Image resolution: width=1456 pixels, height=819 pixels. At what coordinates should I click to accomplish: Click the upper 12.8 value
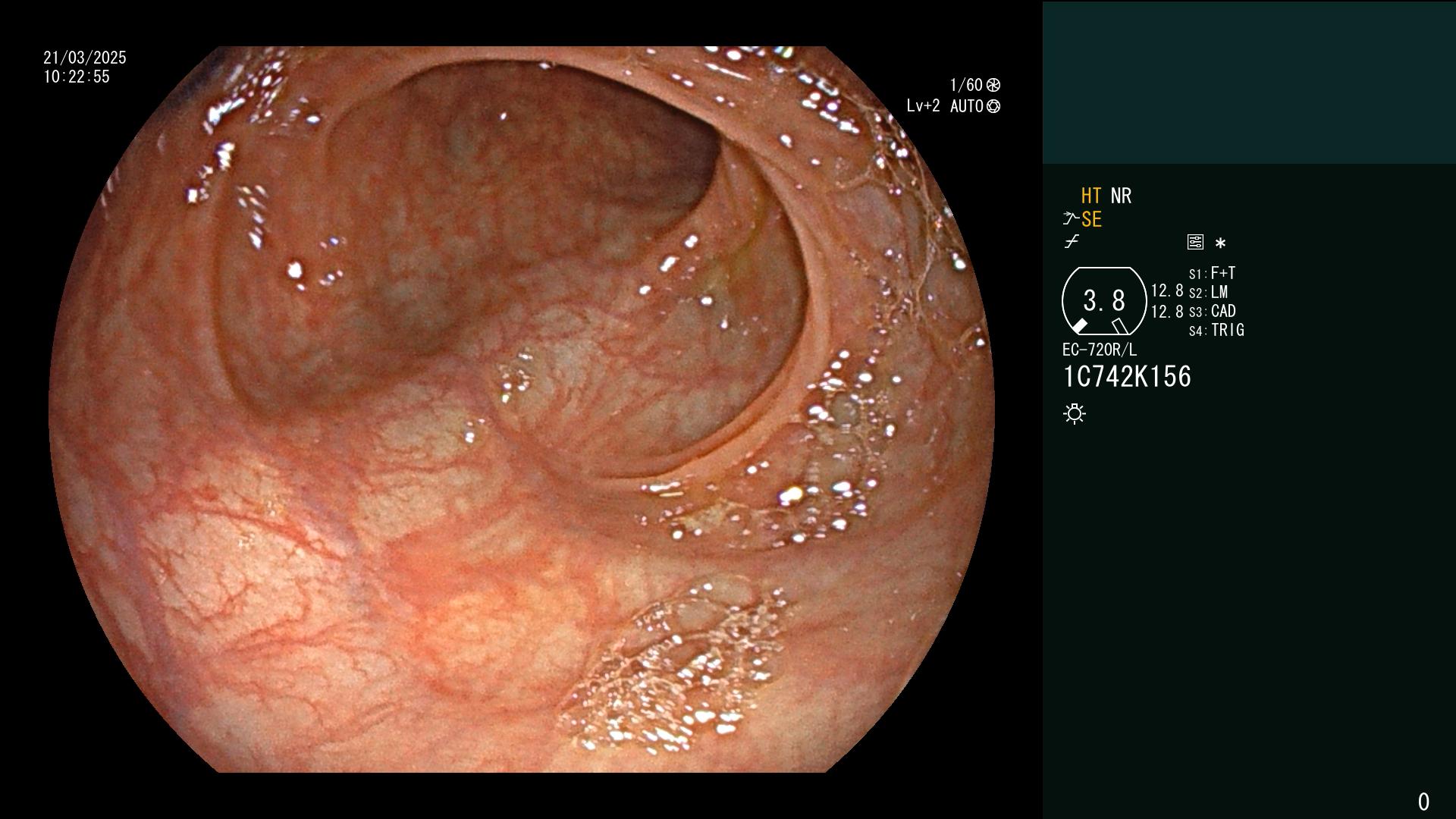(1167, 290)
